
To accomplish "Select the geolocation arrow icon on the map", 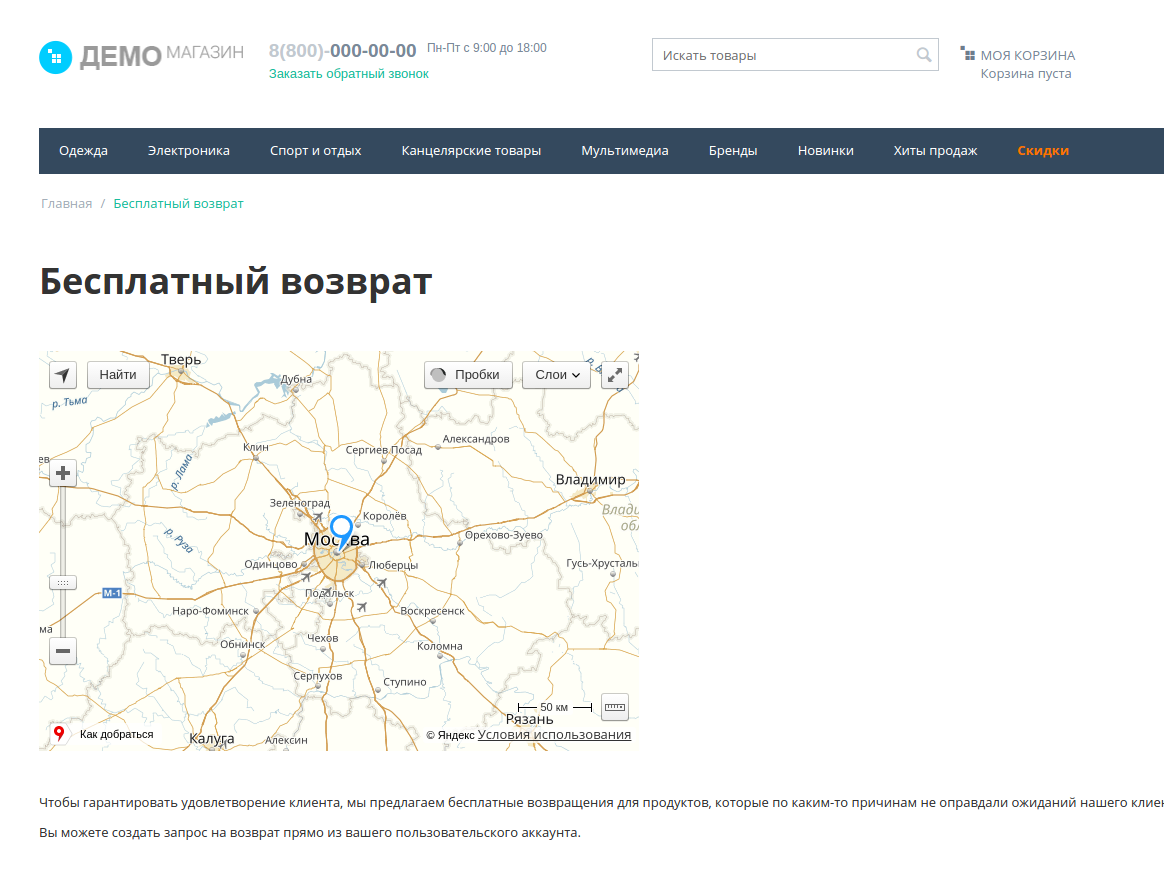I will 62,374.
